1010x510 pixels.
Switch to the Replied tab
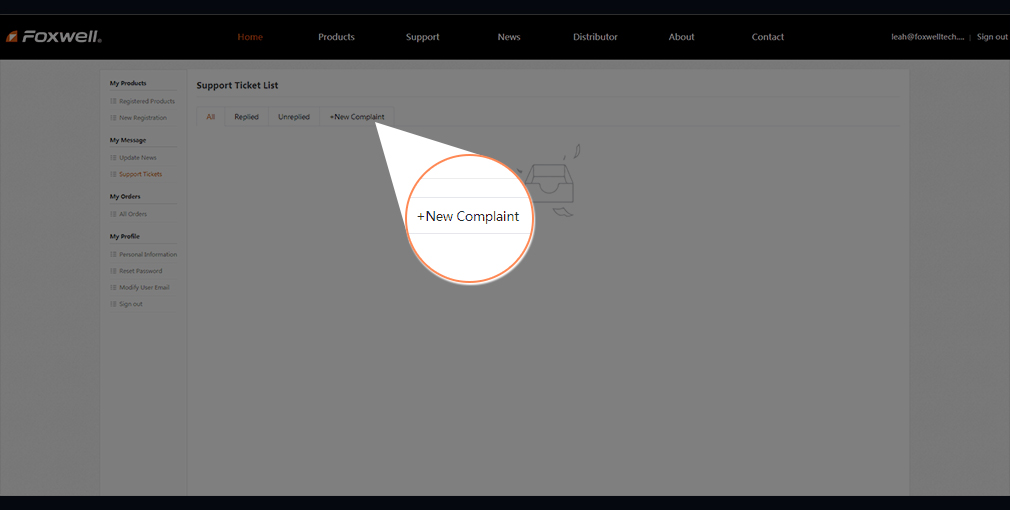246,117
